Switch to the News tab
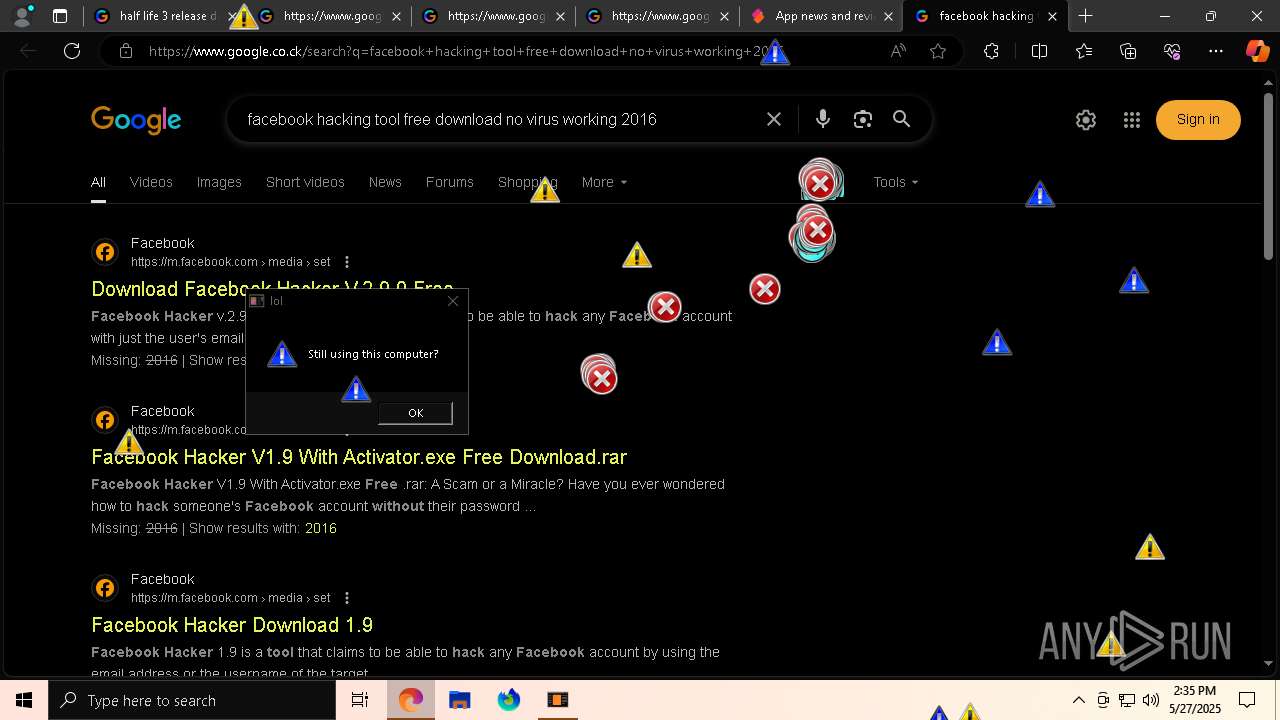The image size is (1280, 720). tap(385, 182)
